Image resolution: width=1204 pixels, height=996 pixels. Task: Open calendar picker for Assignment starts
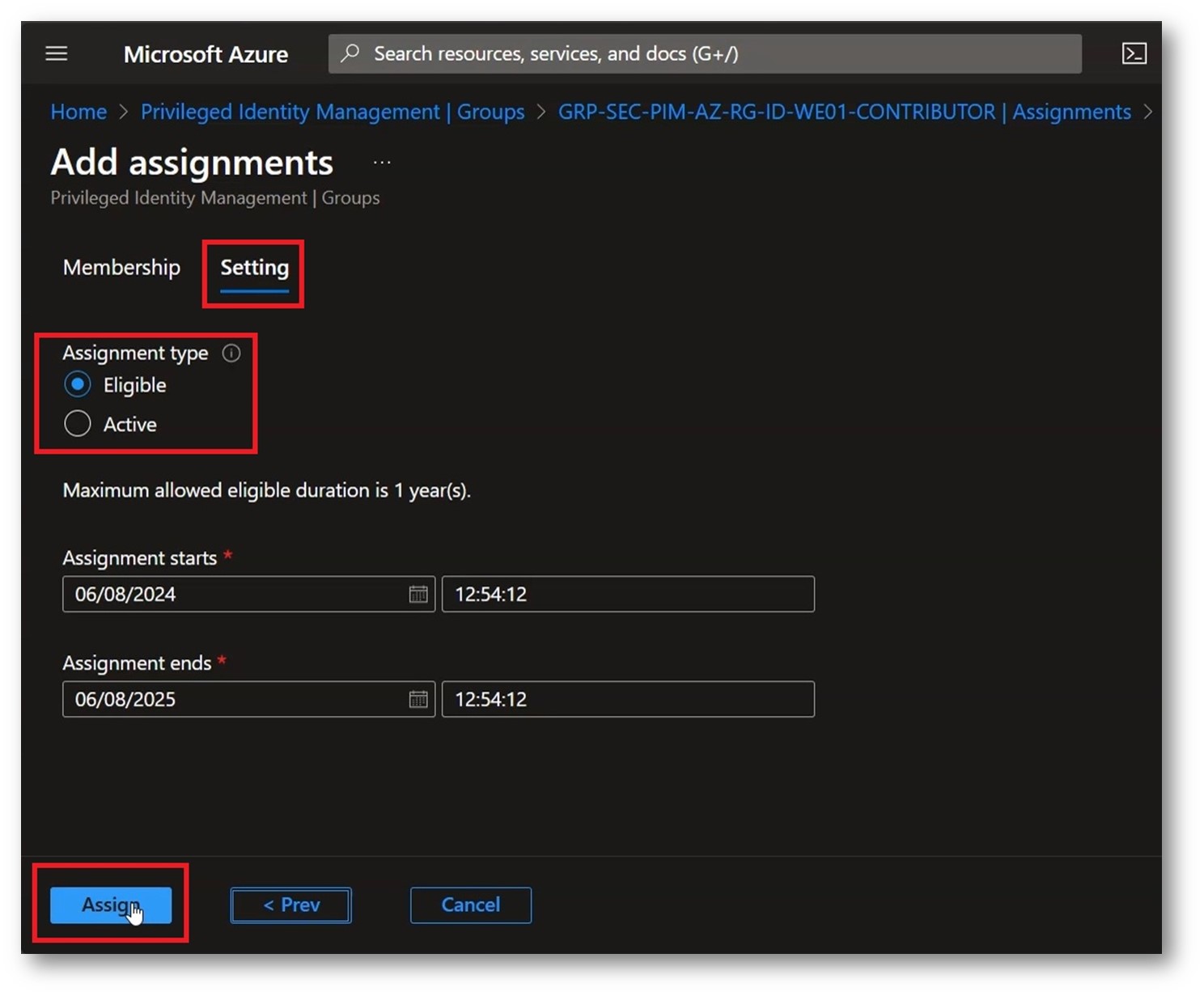418,594
